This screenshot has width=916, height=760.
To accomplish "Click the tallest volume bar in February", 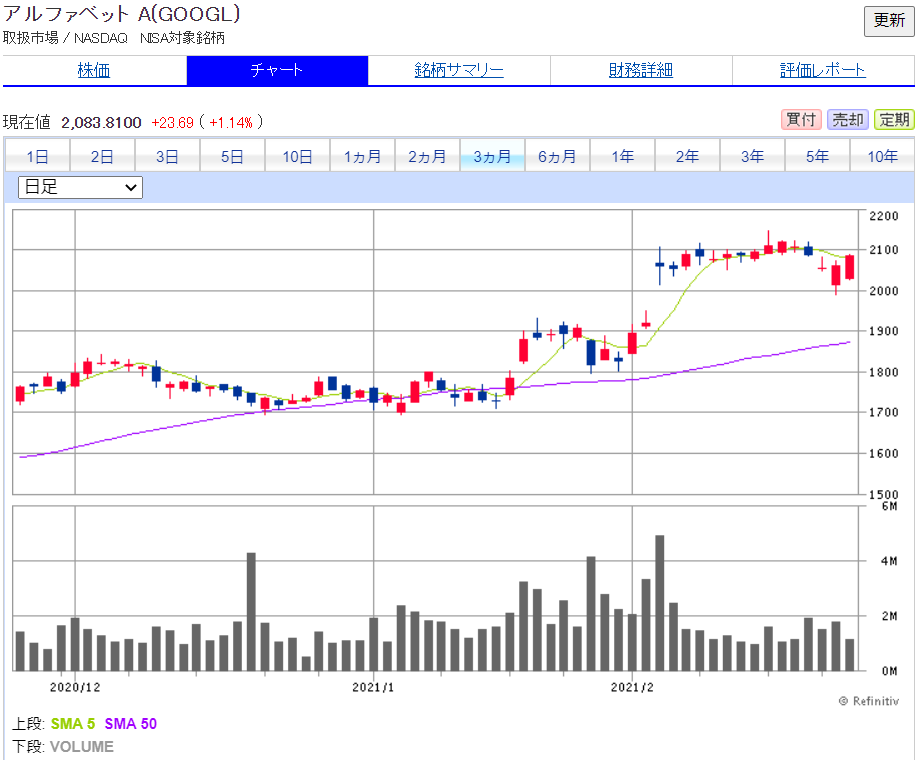I will pos(660,603).
